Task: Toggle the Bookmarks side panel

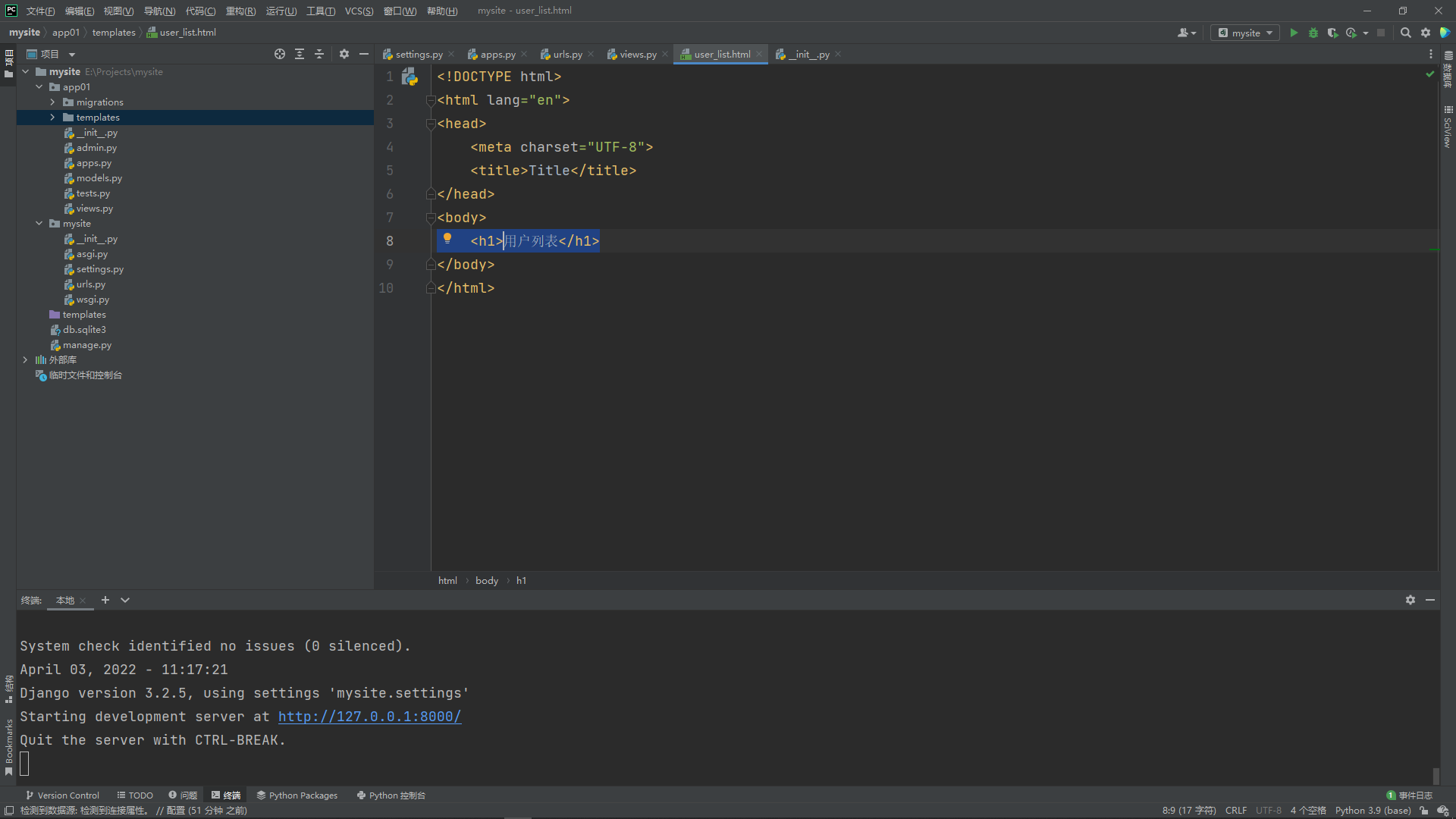Action: click(8, 747)
